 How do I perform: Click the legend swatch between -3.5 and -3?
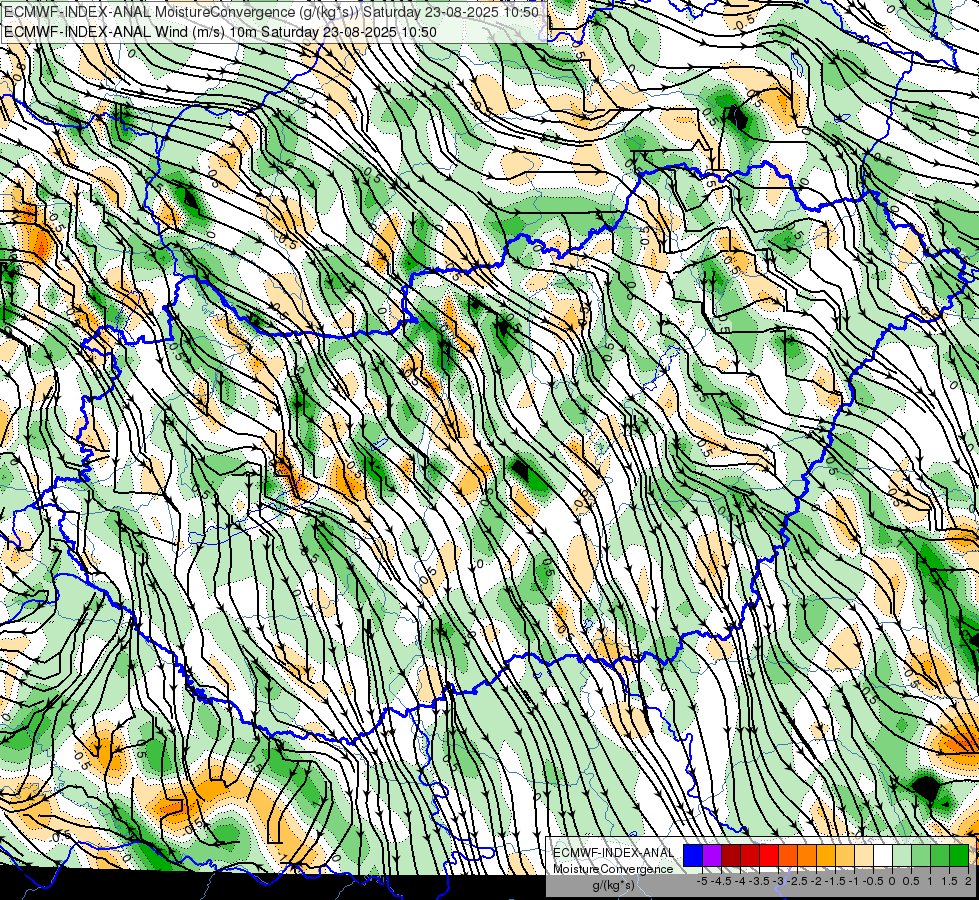(x=769, y=856)
